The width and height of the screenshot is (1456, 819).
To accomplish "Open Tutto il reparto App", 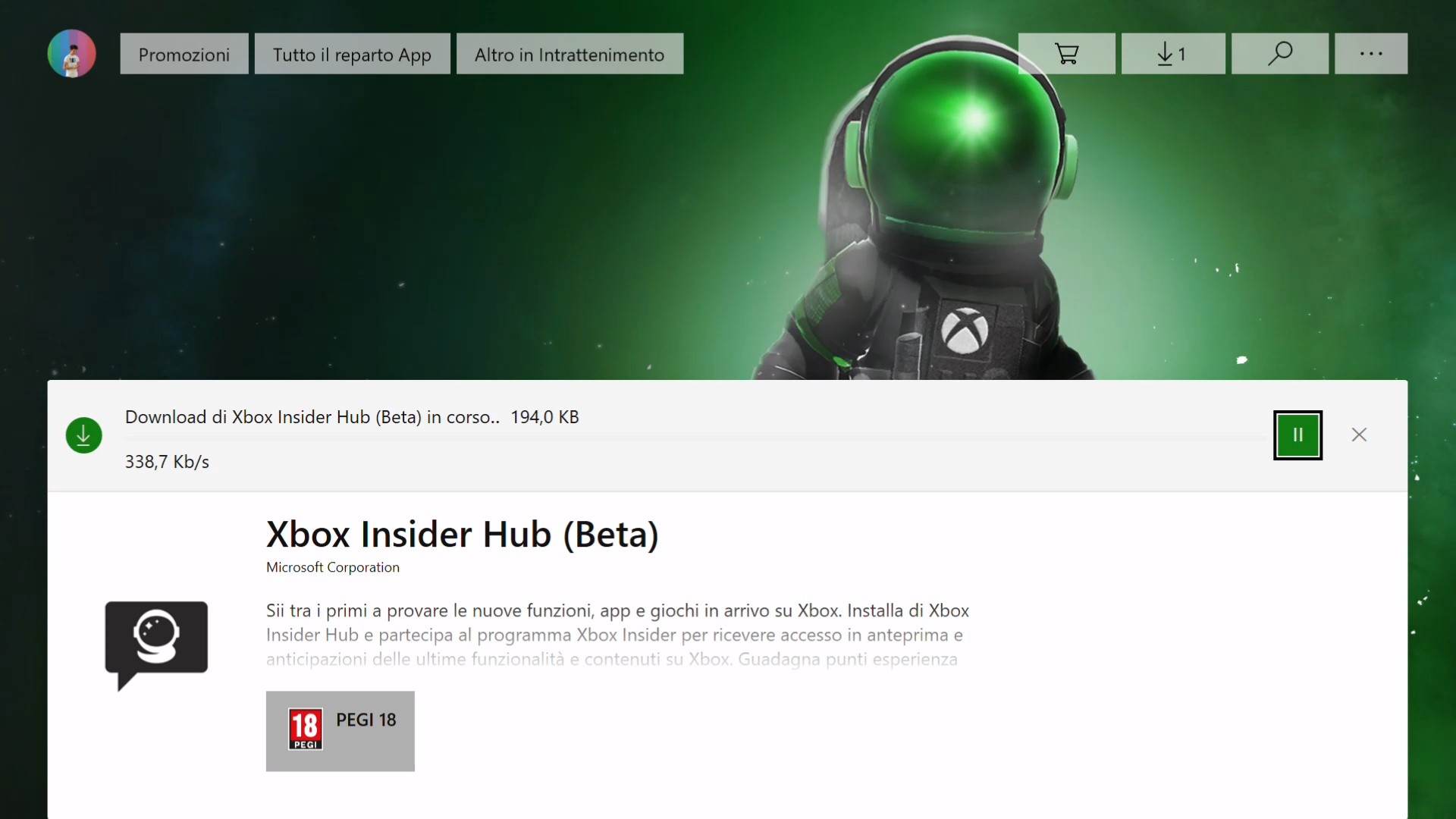I will [352, 54].
